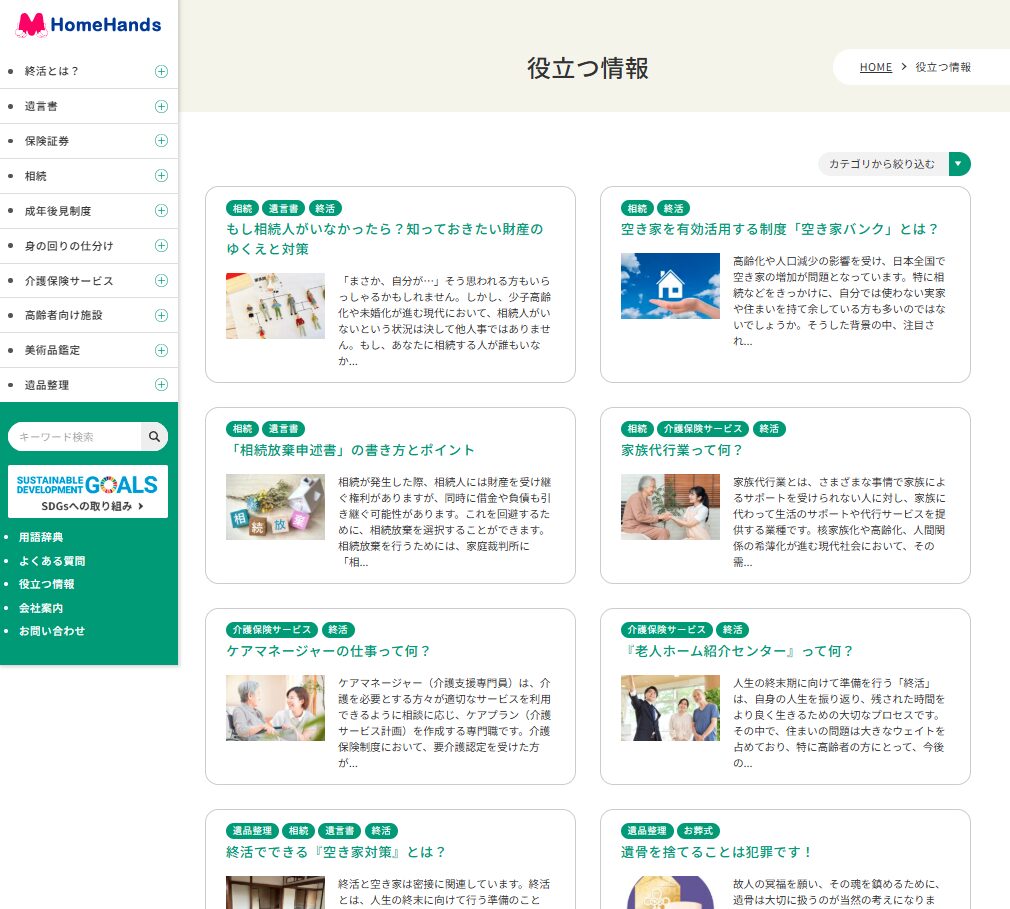Open the カテゴリから絞り込む dropdown

point(894,164)
